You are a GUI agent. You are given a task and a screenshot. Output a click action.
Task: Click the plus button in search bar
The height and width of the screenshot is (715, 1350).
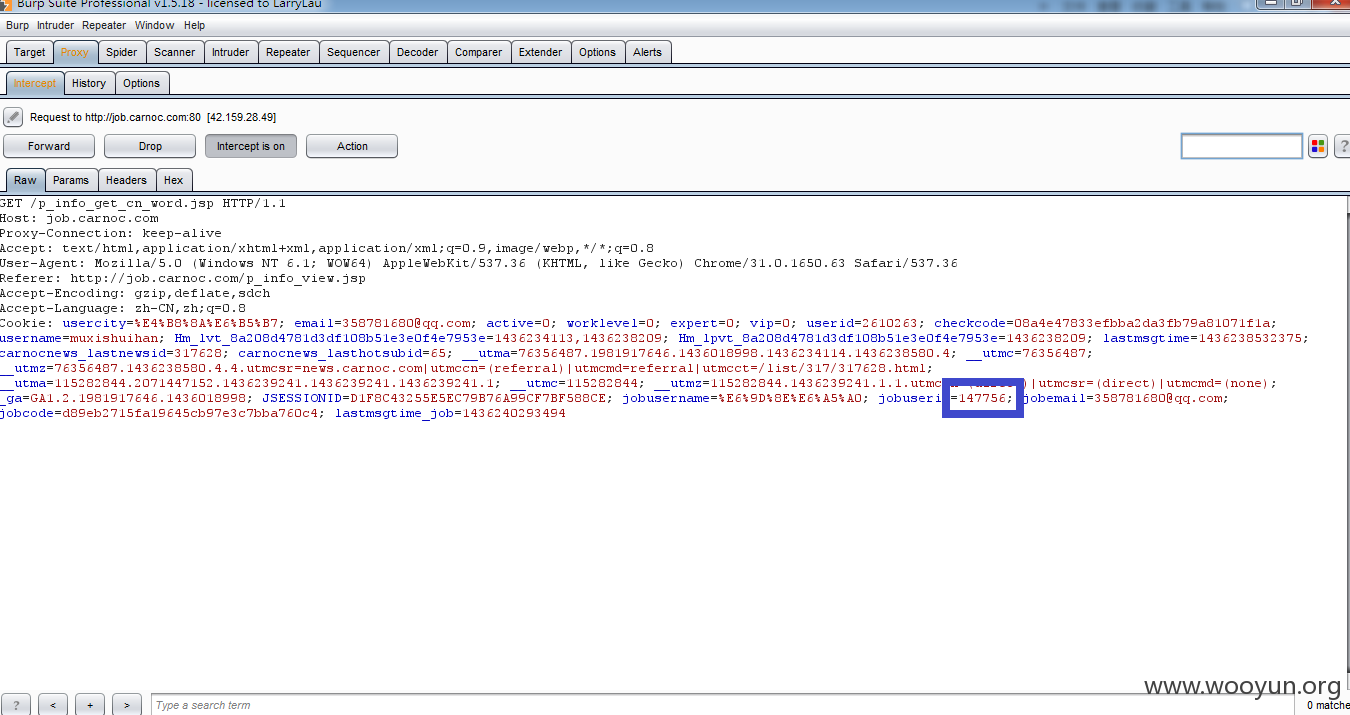pos(90,705)
